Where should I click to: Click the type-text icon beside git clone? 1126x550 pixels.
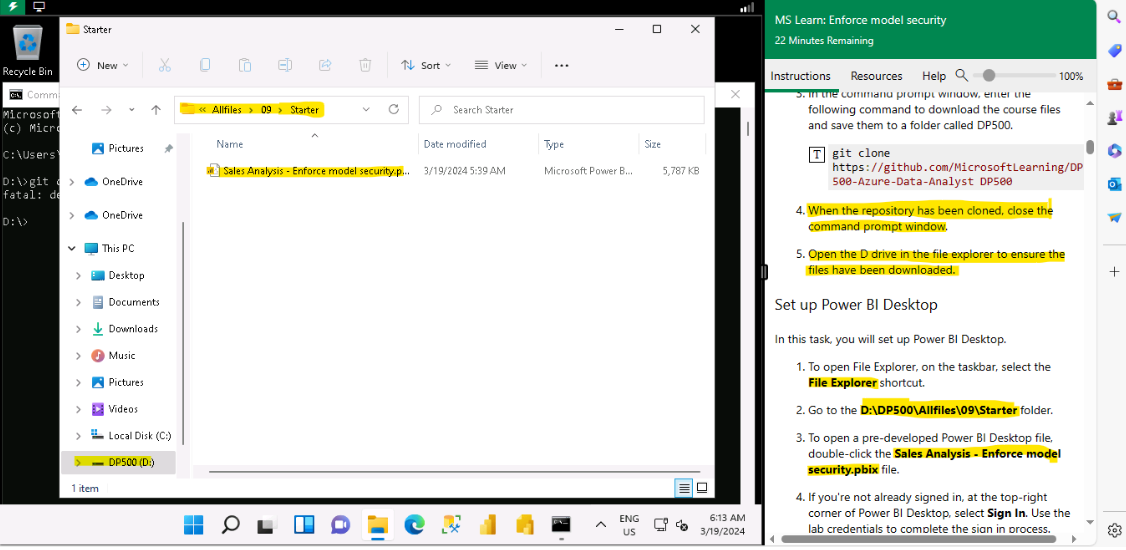(x=816, y=154)
